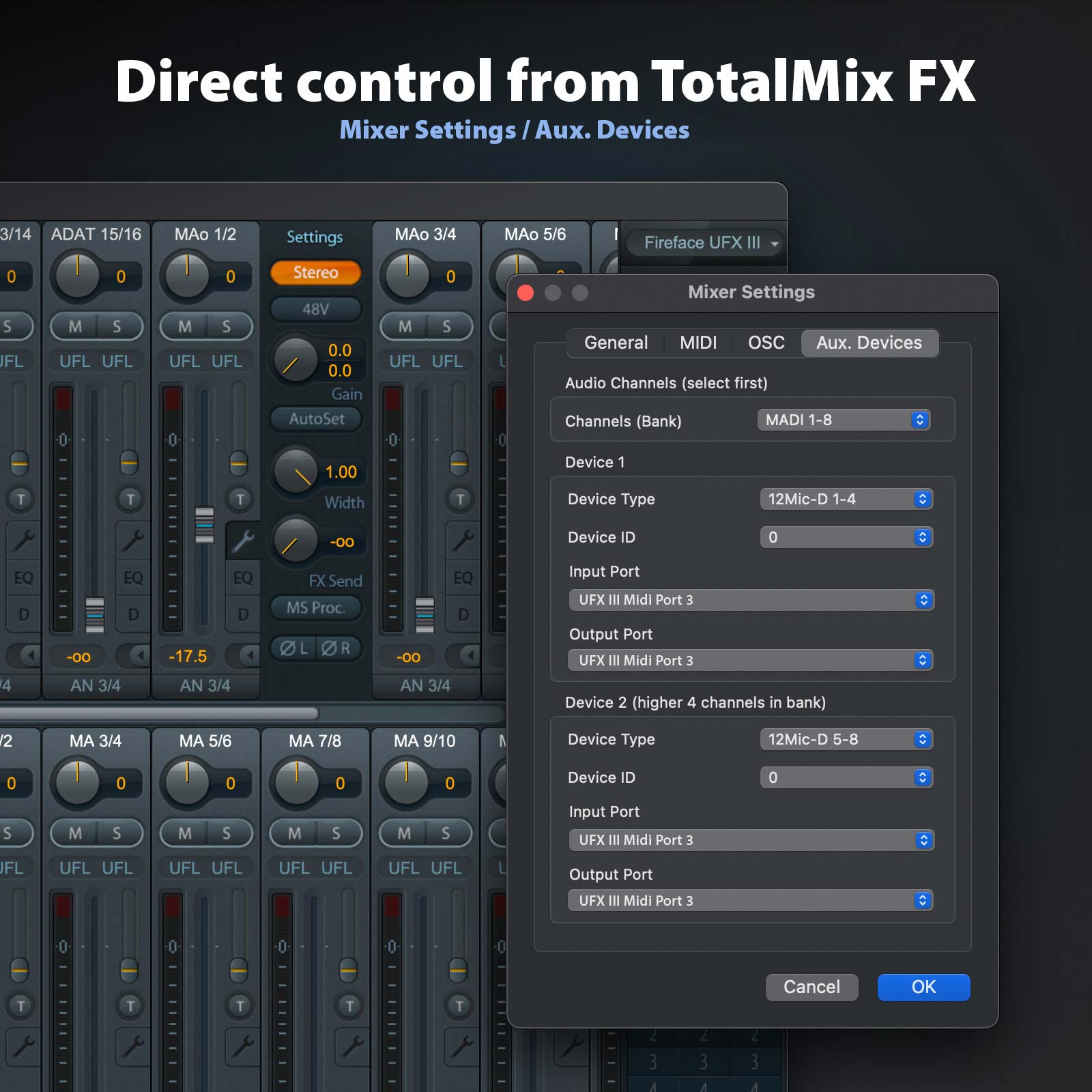
Task: Solo the MA 9/10 channel
Action: click(446, 833)
